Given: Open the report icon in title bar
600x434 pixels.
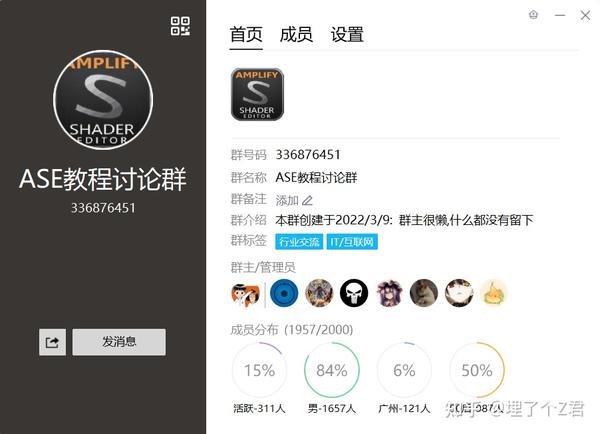Looking at the screenshot, I should 533,15.
